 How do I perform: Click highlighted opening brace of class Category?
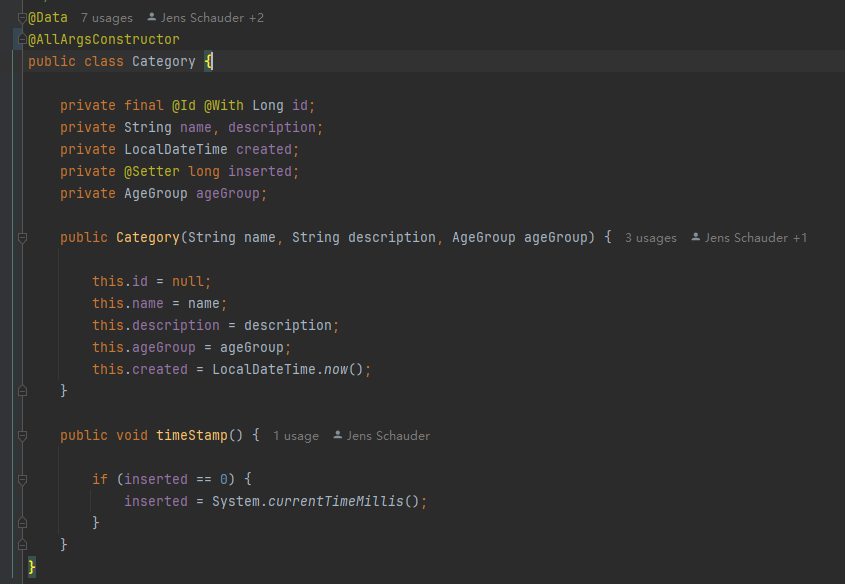(x=209, y=61)
